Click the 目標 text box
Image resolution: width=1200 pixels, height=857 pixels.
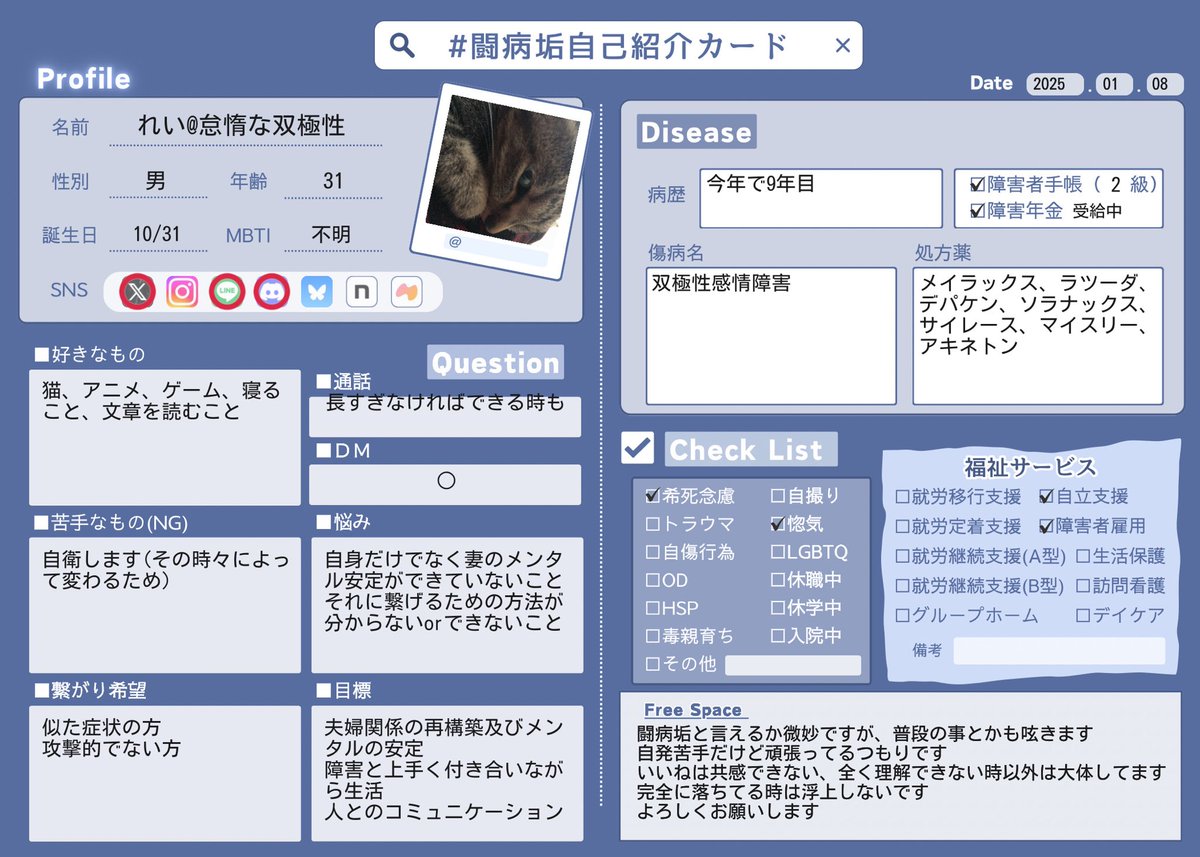pos(447,774)
